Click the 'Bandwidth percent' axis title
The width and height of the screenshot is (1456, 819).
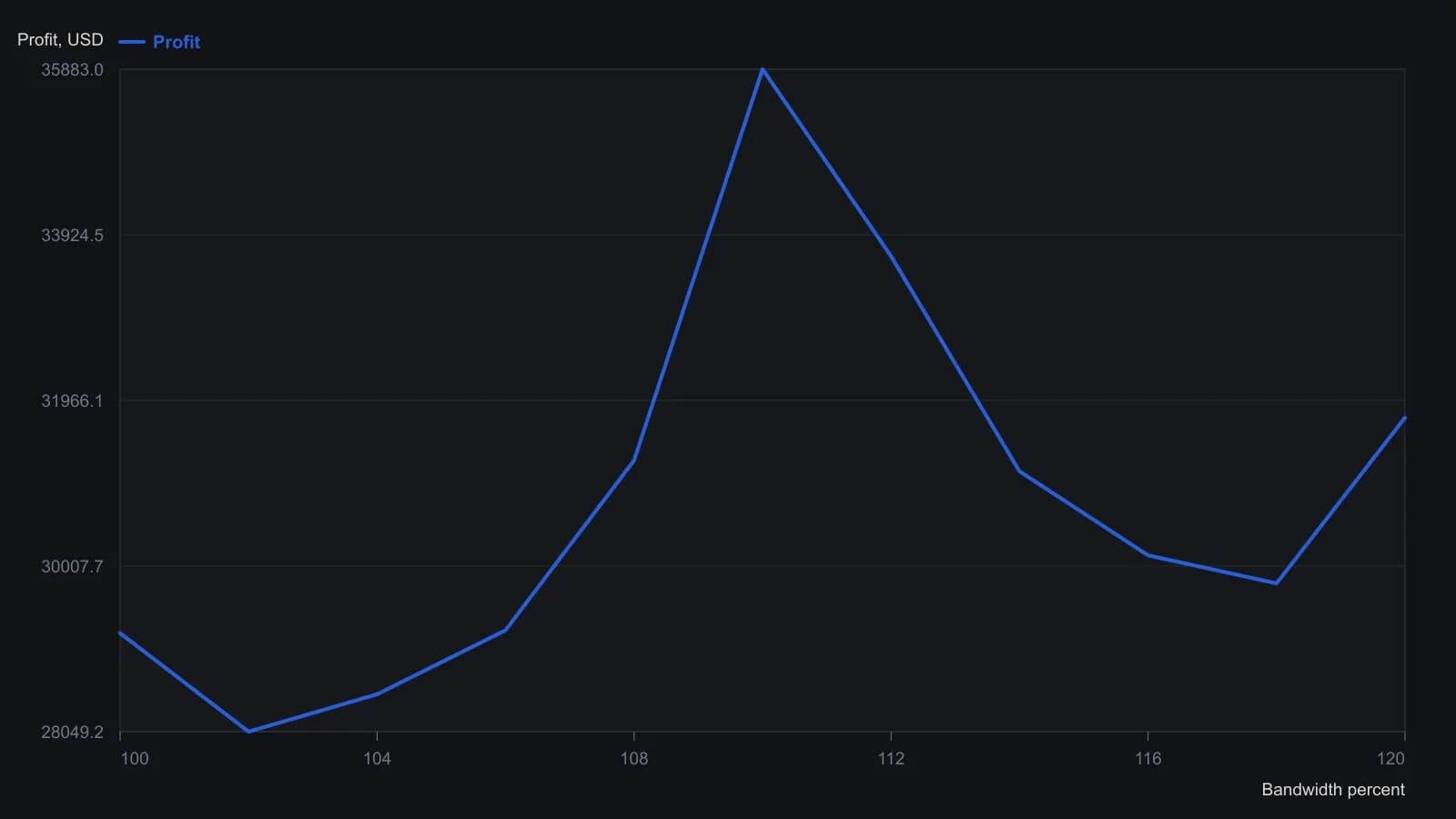(1333, 790)
